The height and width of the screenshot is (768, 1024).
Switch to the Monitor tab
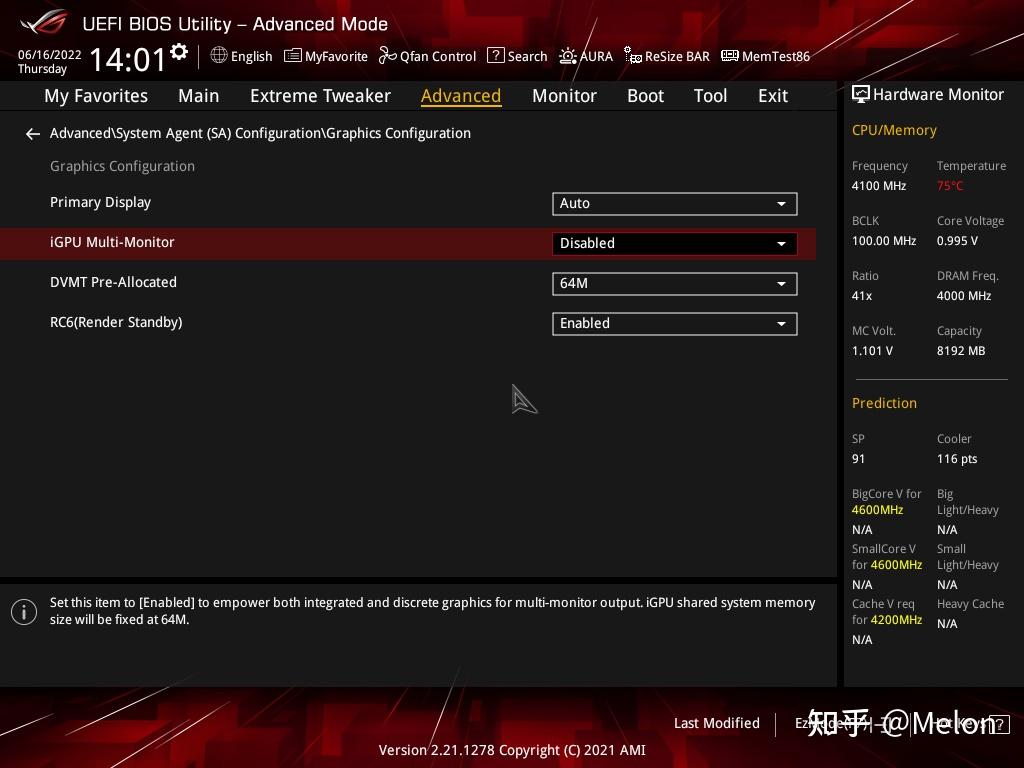click(564, 95)
